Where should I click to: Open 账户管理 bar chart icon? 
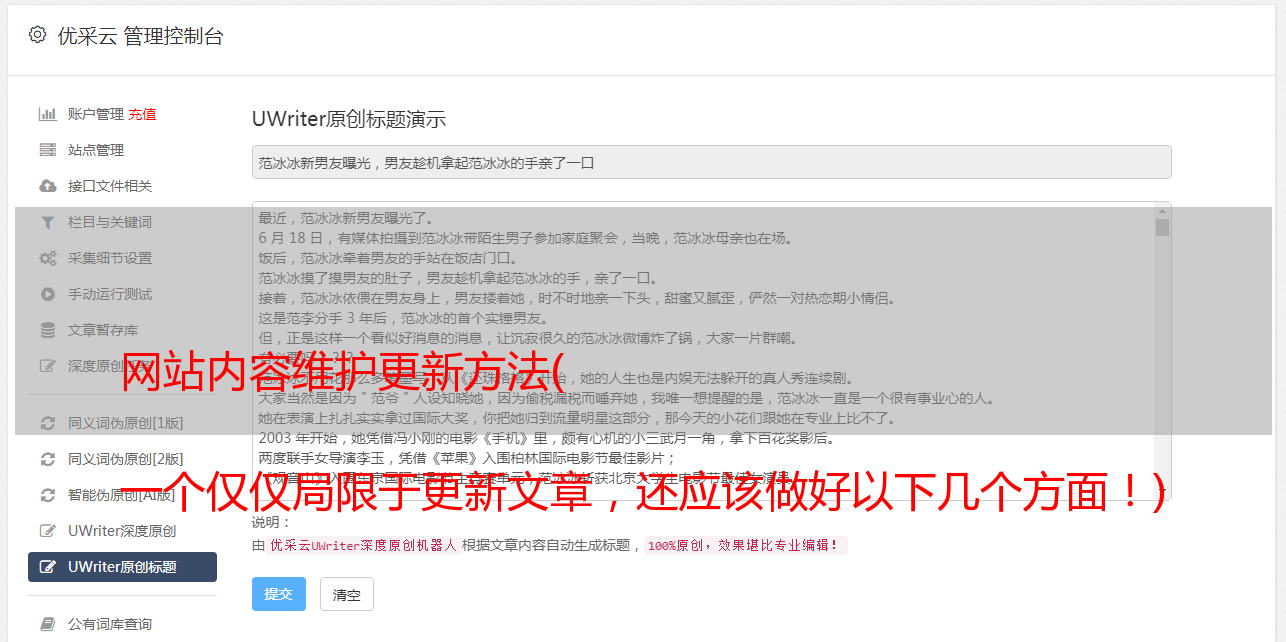point(47,114)
